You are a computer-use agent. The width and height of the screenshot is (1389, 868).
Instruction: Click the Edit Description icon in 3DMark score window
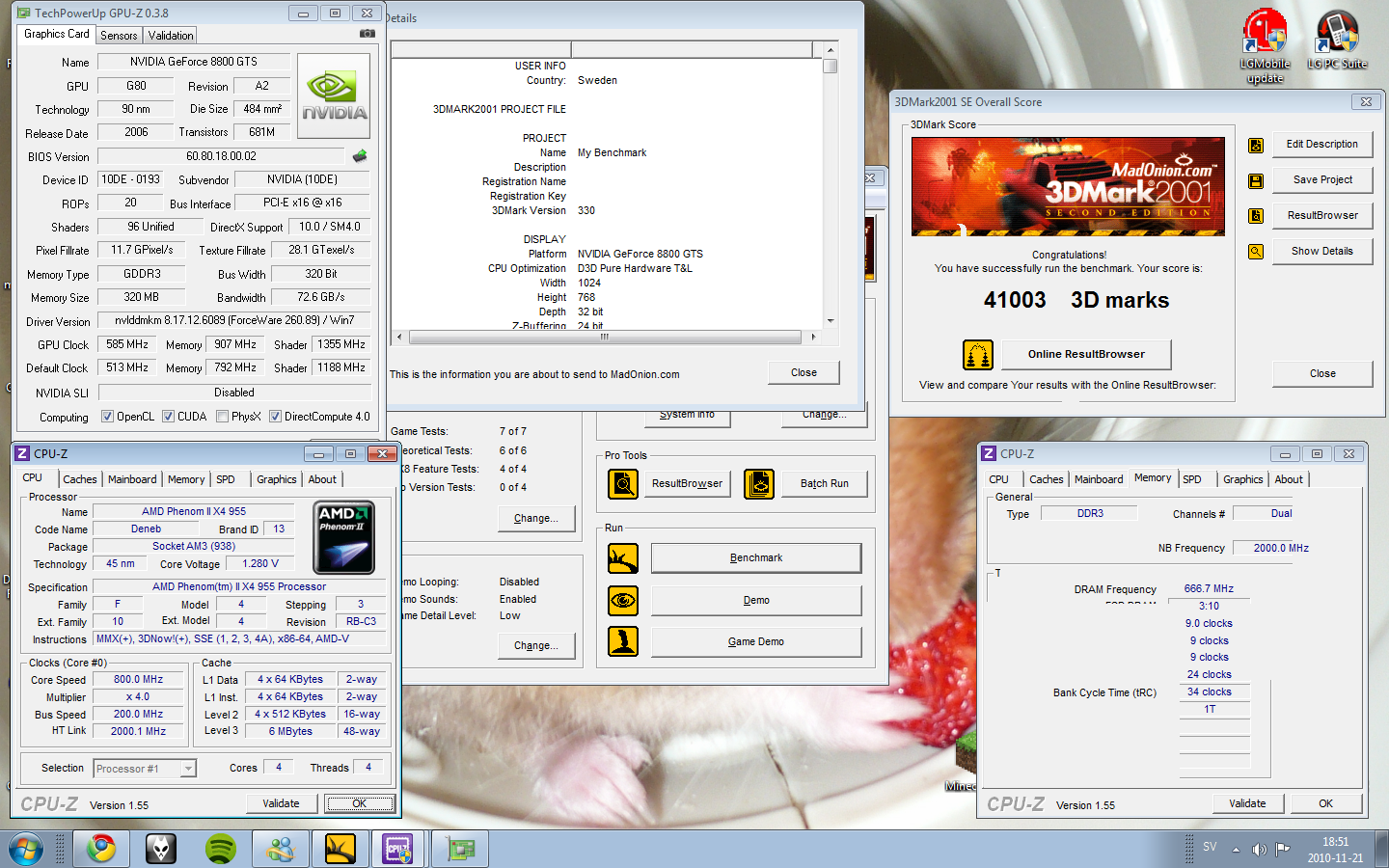pos(1256,146)
